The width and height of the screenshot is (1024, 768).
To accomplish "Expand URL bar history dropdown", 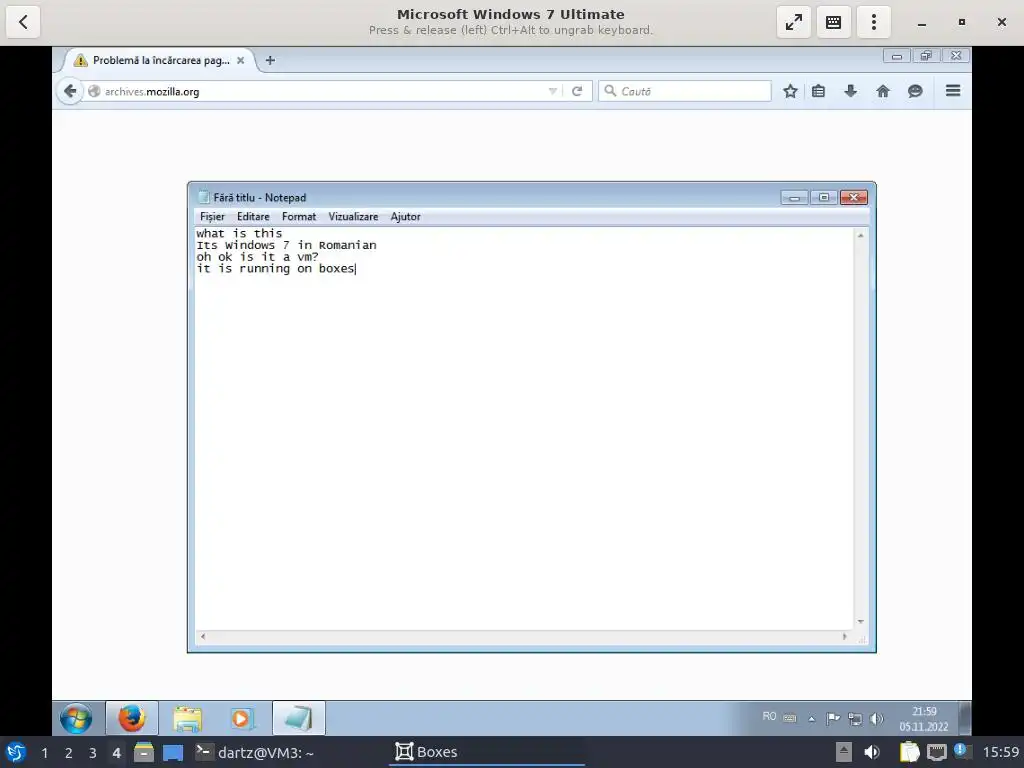I will coord(552,91).
